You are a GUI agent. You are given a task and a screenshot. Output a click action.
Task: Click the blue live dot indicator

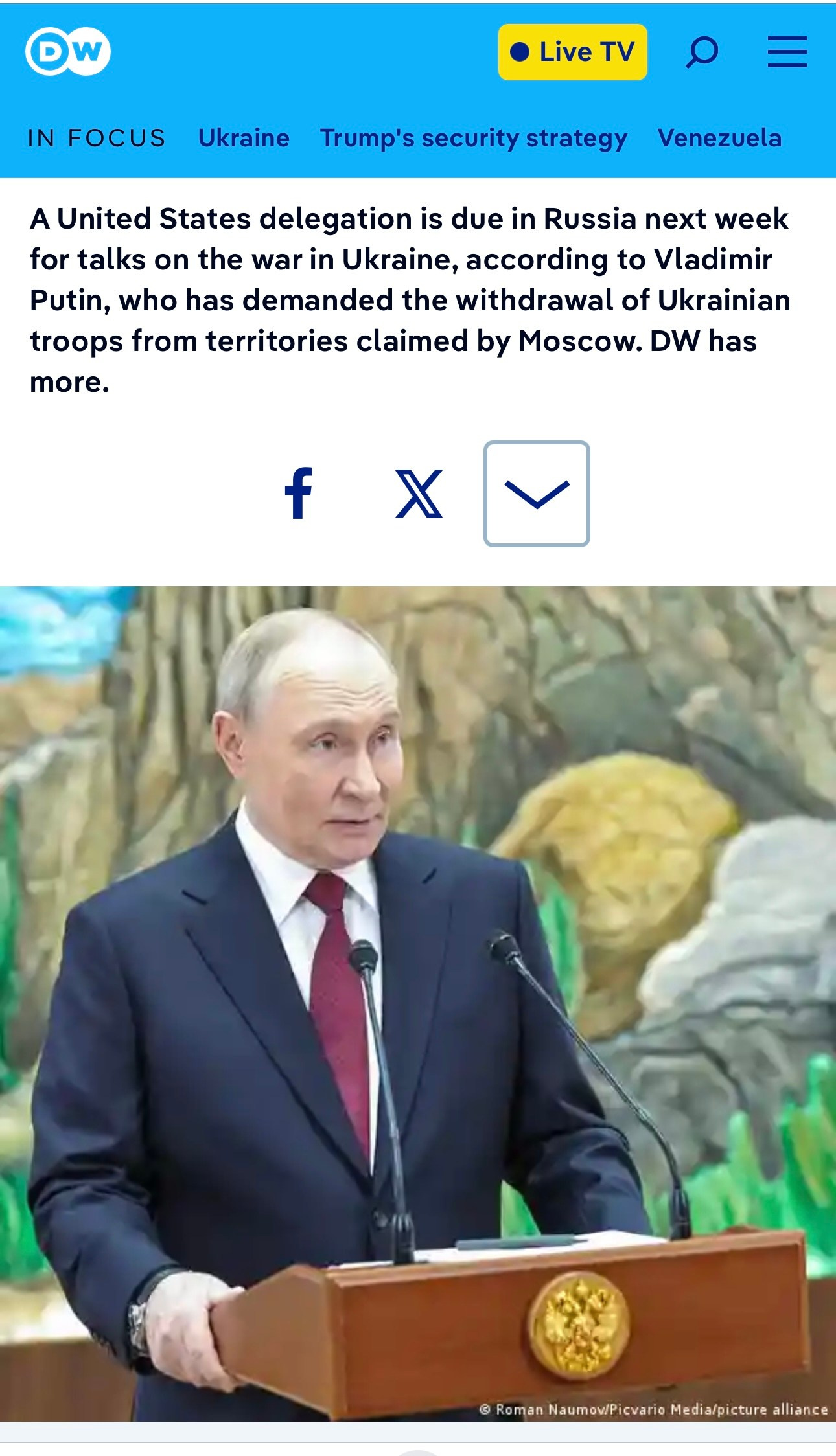pyautogui.click(x=520, y=52)
